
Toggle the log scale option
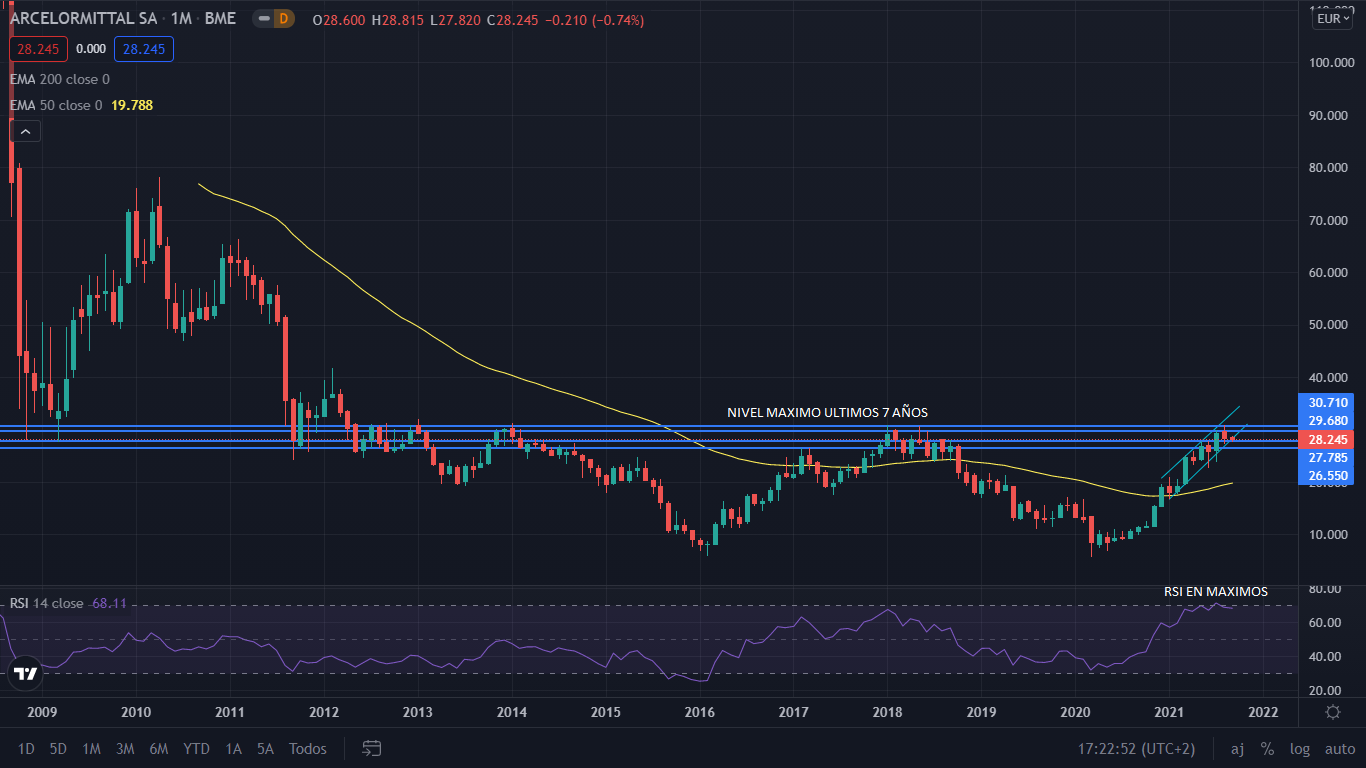1299,748
